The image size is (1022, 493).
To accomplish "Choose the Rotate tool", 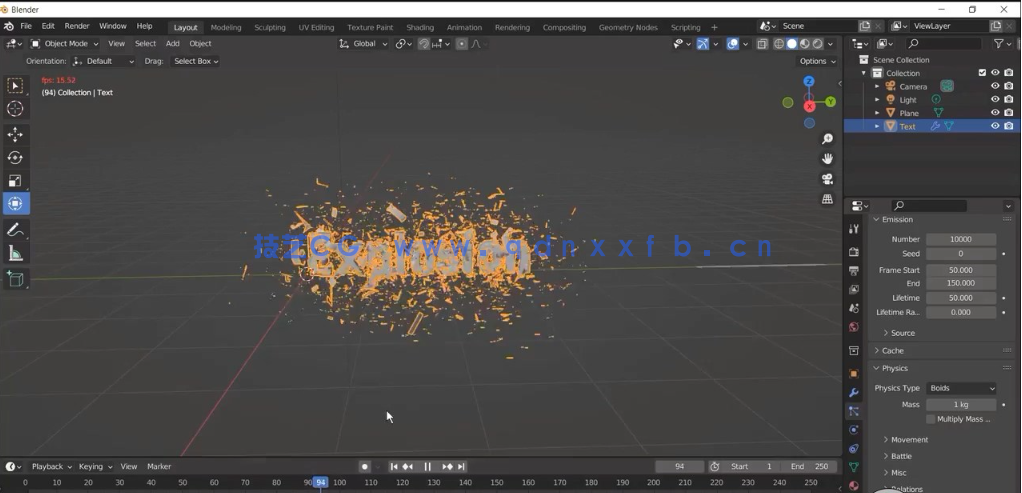I will (15, 158).
